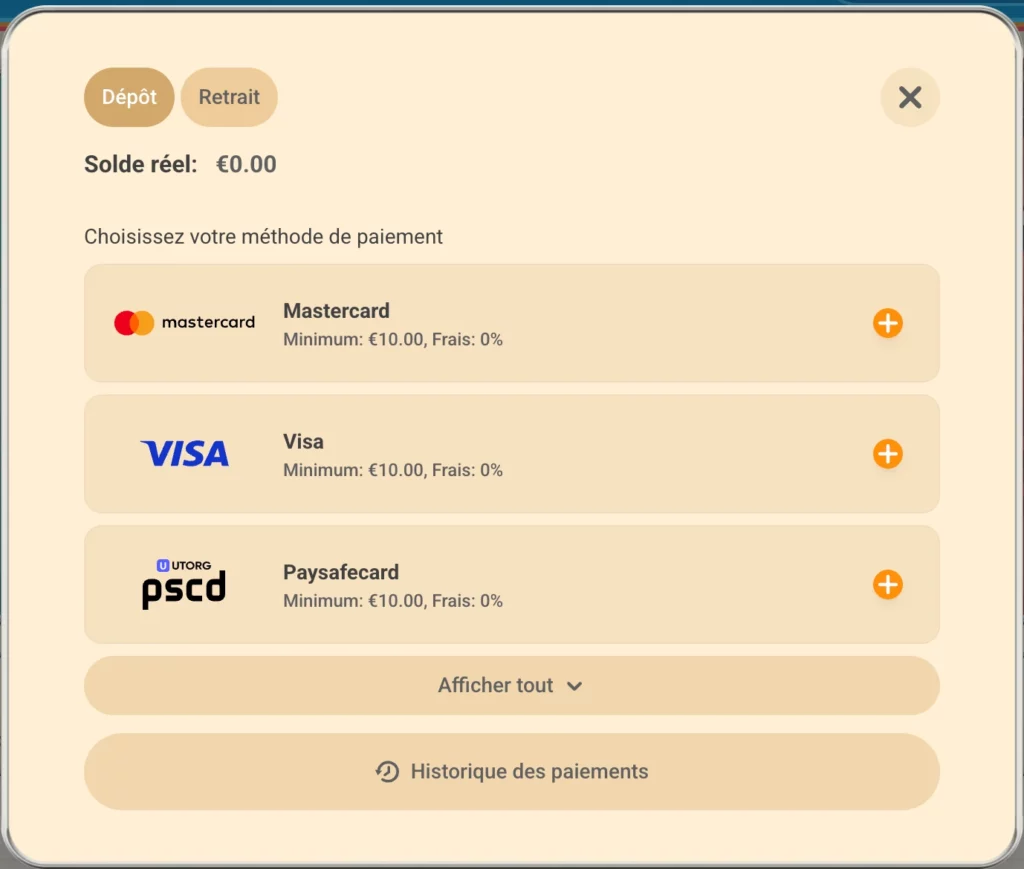This screenshot has height=869, width=1024.
Task: Select the Paysafecard payment method row
Action: [511, 584]
